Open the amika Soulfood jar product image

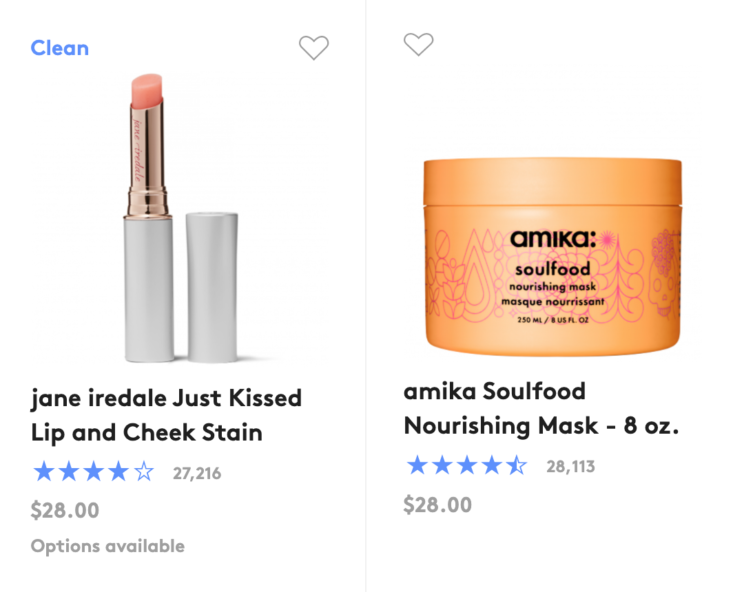pyautogui.click(x=553, y=257)
